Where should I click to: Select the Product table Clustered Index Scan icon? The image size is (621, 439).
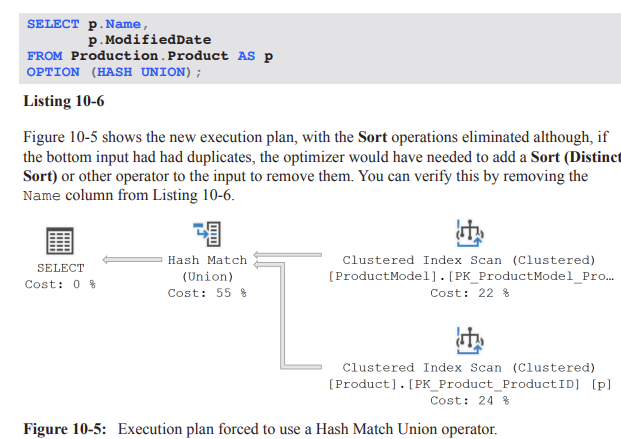point(469,340)
